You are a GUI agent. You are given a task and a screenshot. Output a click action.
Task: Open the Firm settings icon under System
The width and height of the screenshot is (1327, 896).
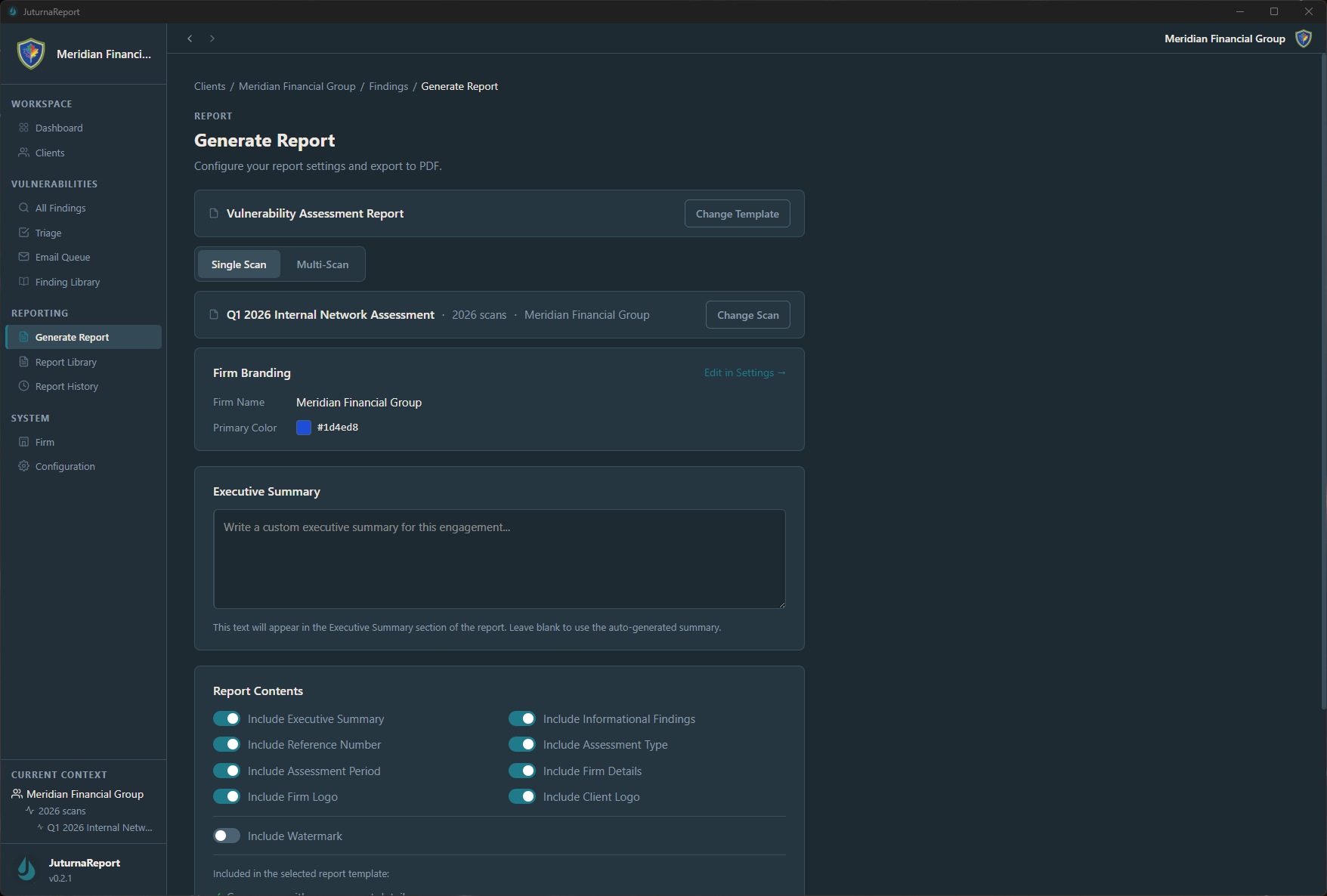pos(23,442)
